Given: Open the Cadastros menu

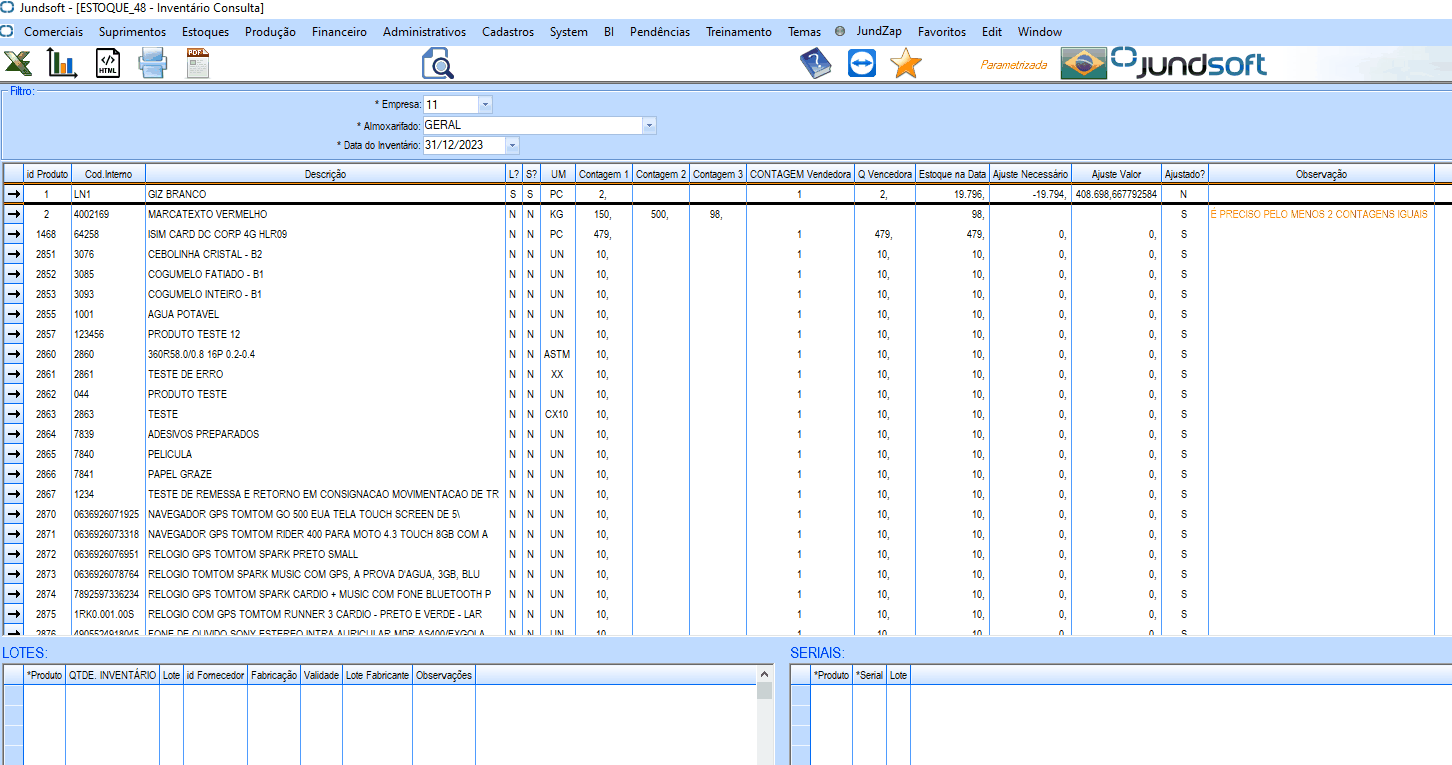Looking at the screenshot, I should (x=508, y=31).
